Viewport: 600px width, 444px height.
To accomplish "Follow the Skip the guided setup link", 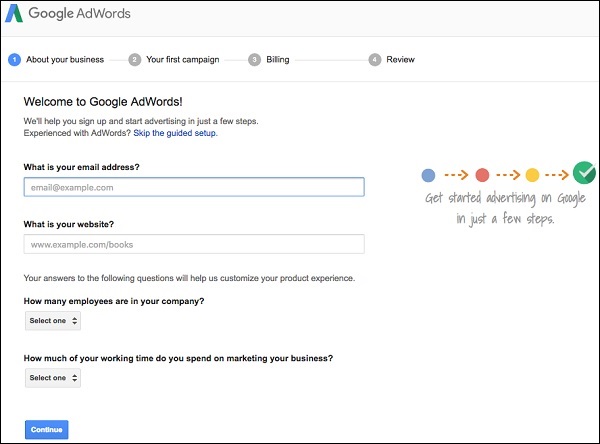I will pyautogui.click(x=175, y=133).
